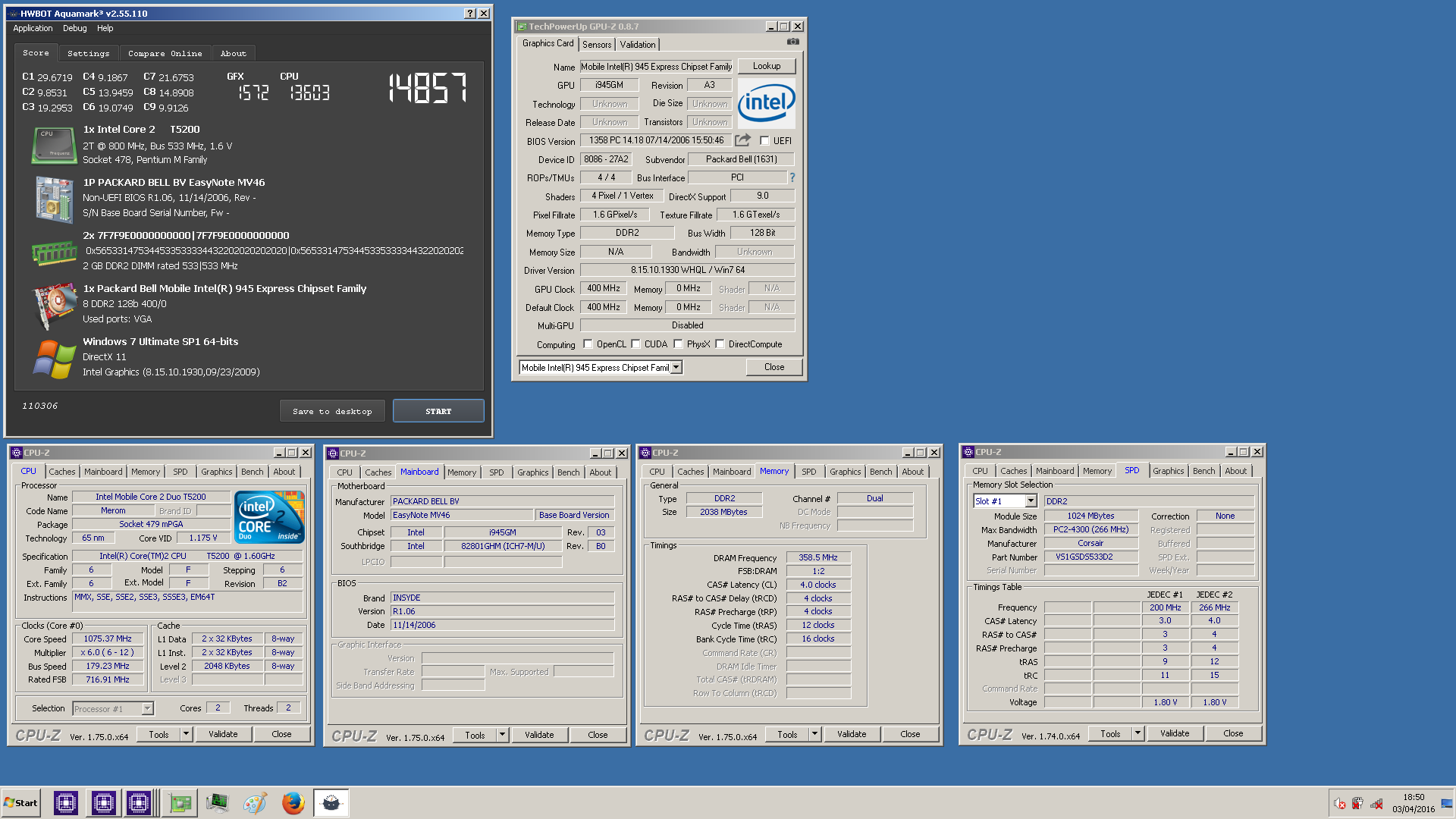1456x819 pixels.
Task: Click the motherboard icon in Aquamark
Action: 54,199
